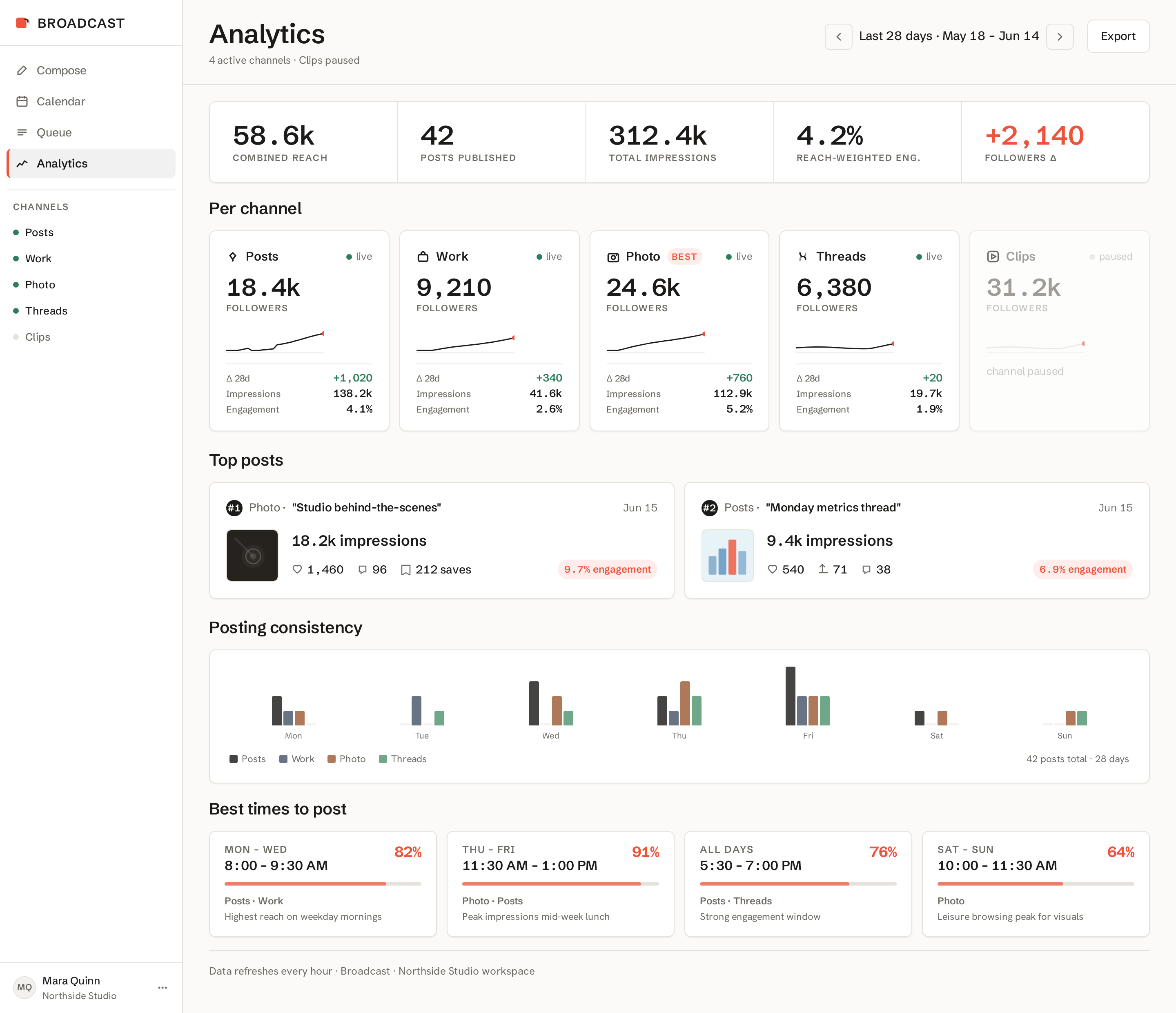Click the Mon–Wed 82% progress bar
The height and width of the screenshot is (1013, 1176).
(323, 884)
